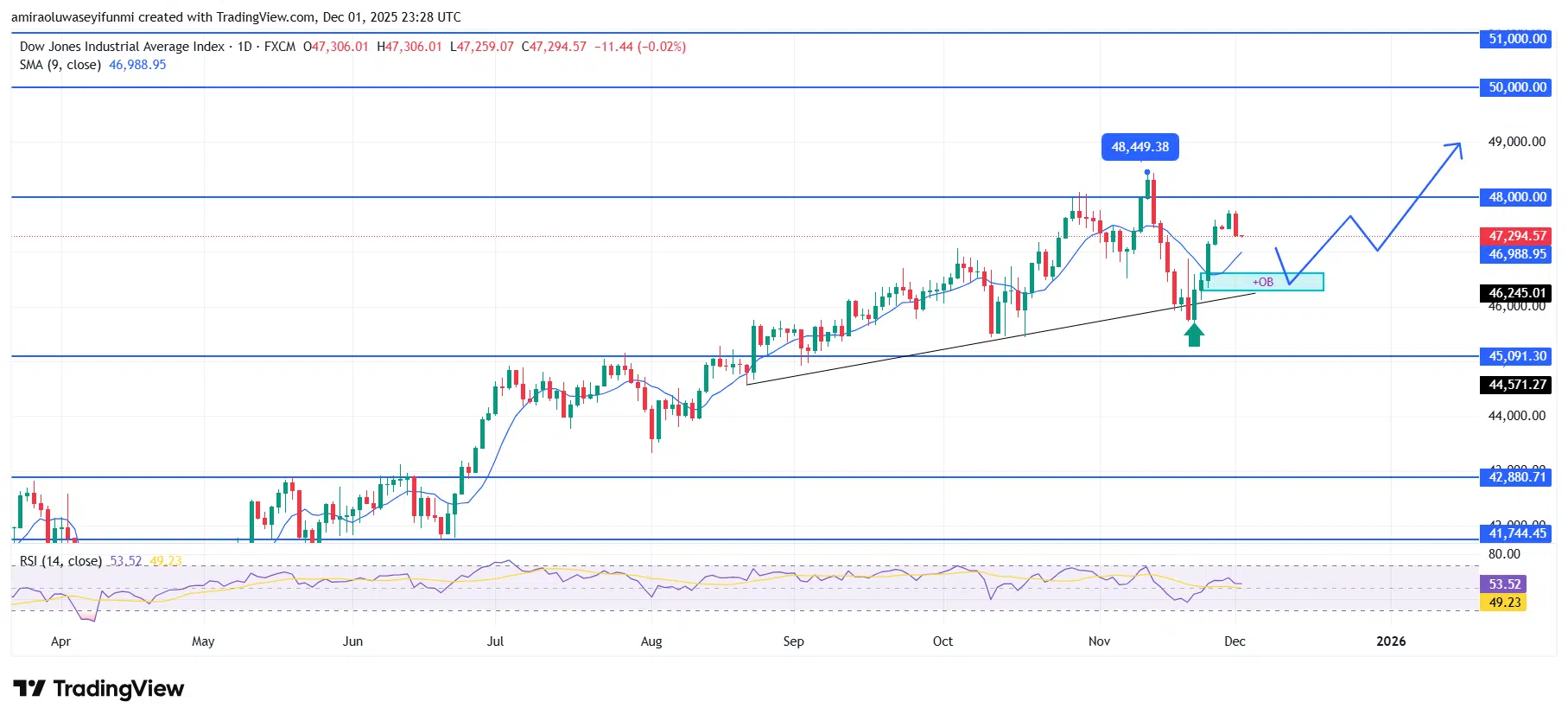
Task: Click the 48,449.38 price callout bubble
Action: (x=1139, y=147)
